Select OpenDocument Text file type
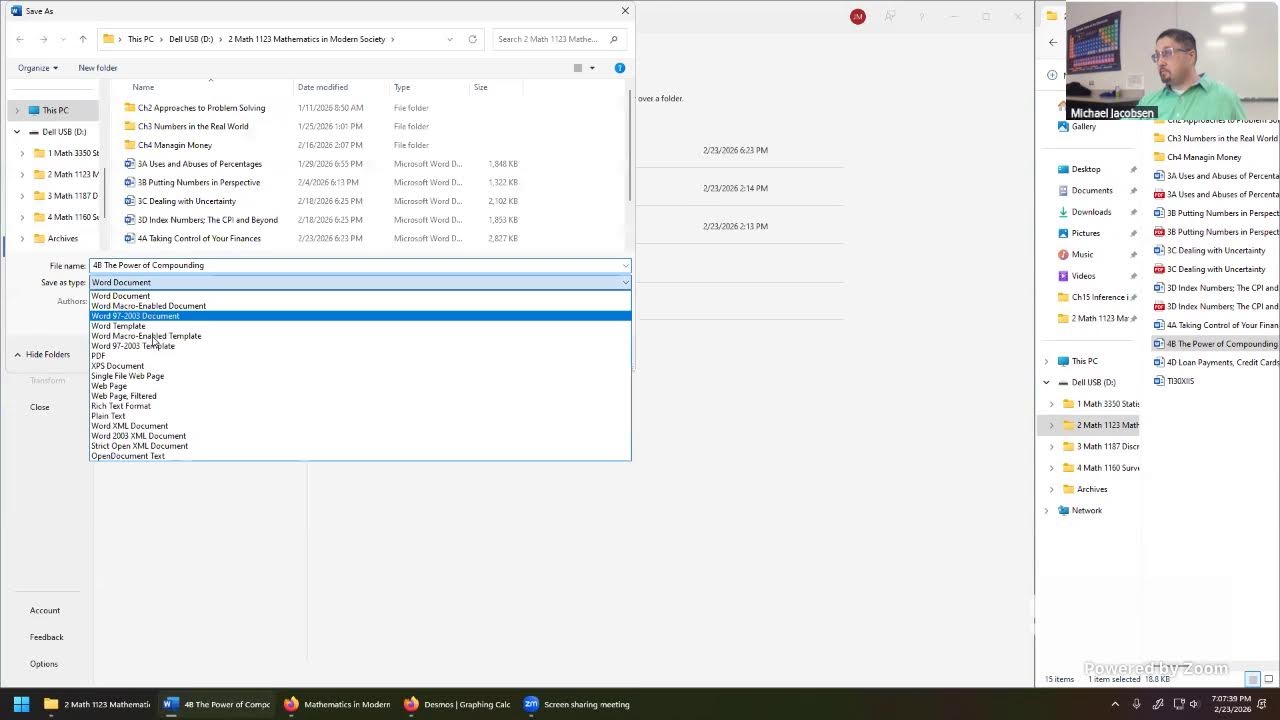The height and width of the screenshot is (720, 1280). coord(128,456)
